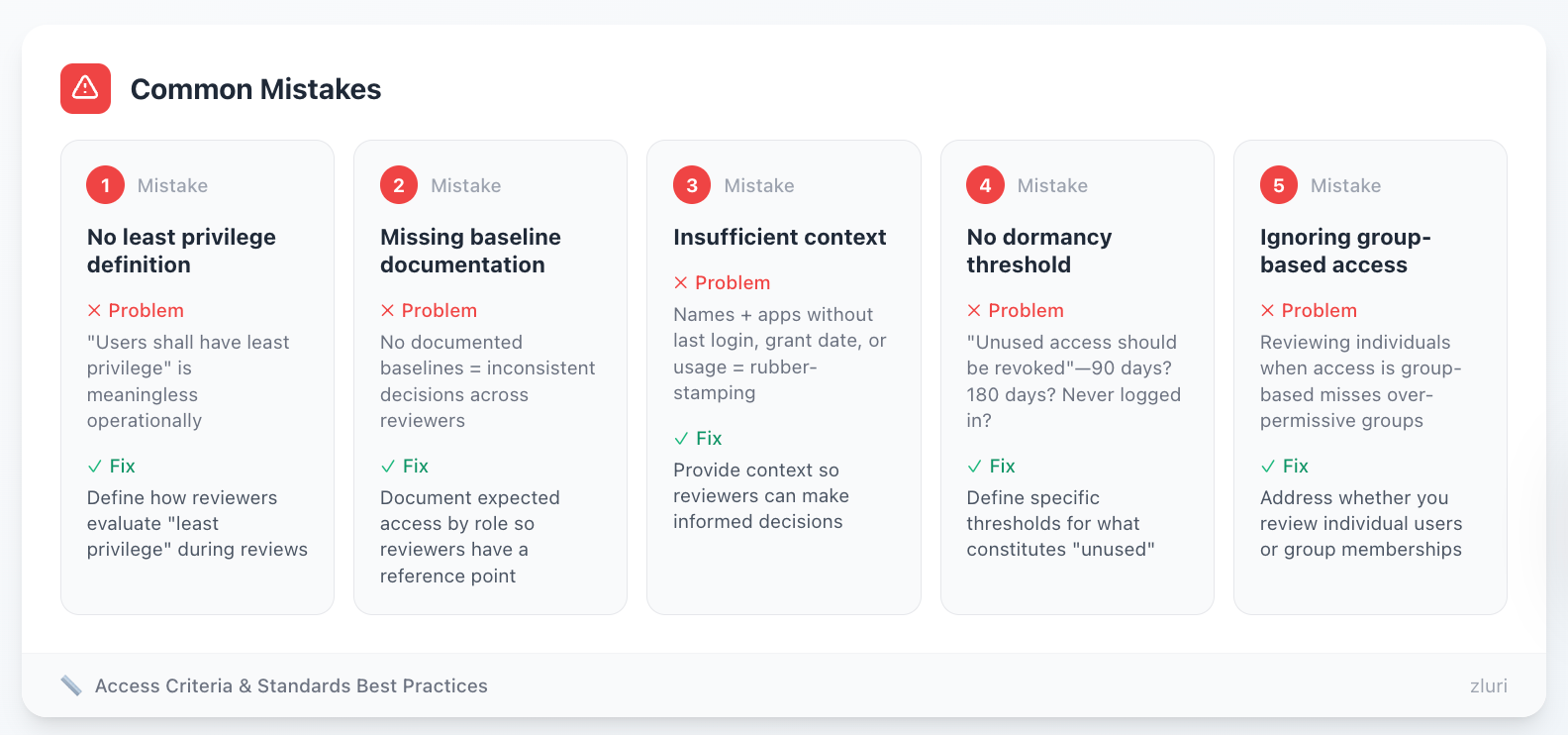Image resolution: width=1568 pixels, height=735 pixels.
Task: Click the zluri brand label
Action: point(1488,685)
